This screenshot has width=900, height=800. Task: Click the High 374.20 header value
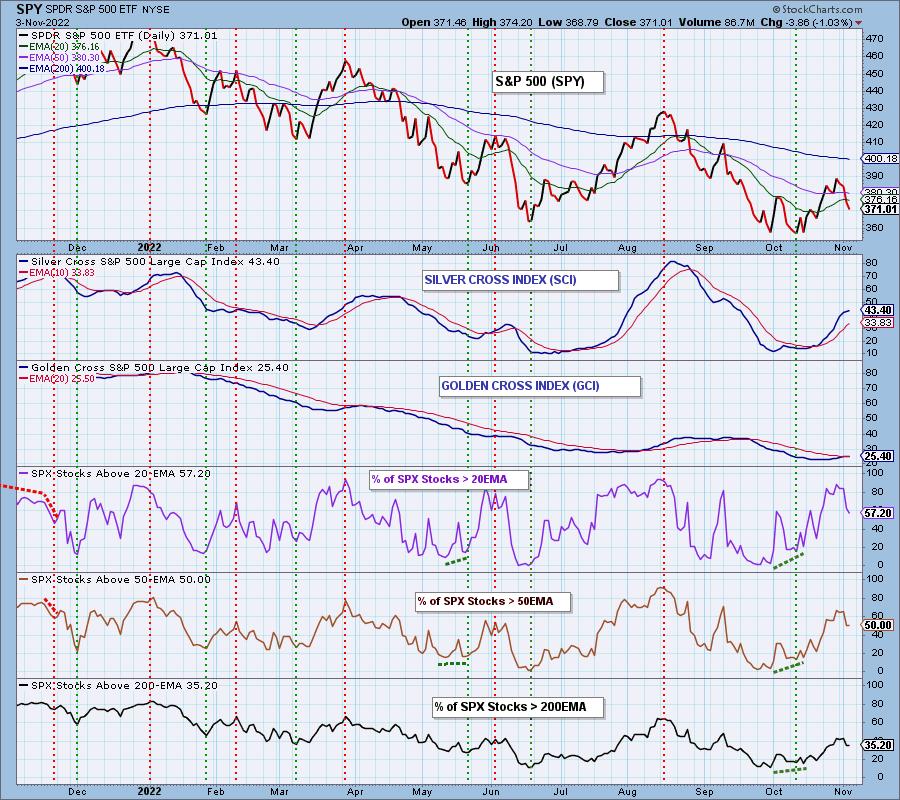(502, 22)
